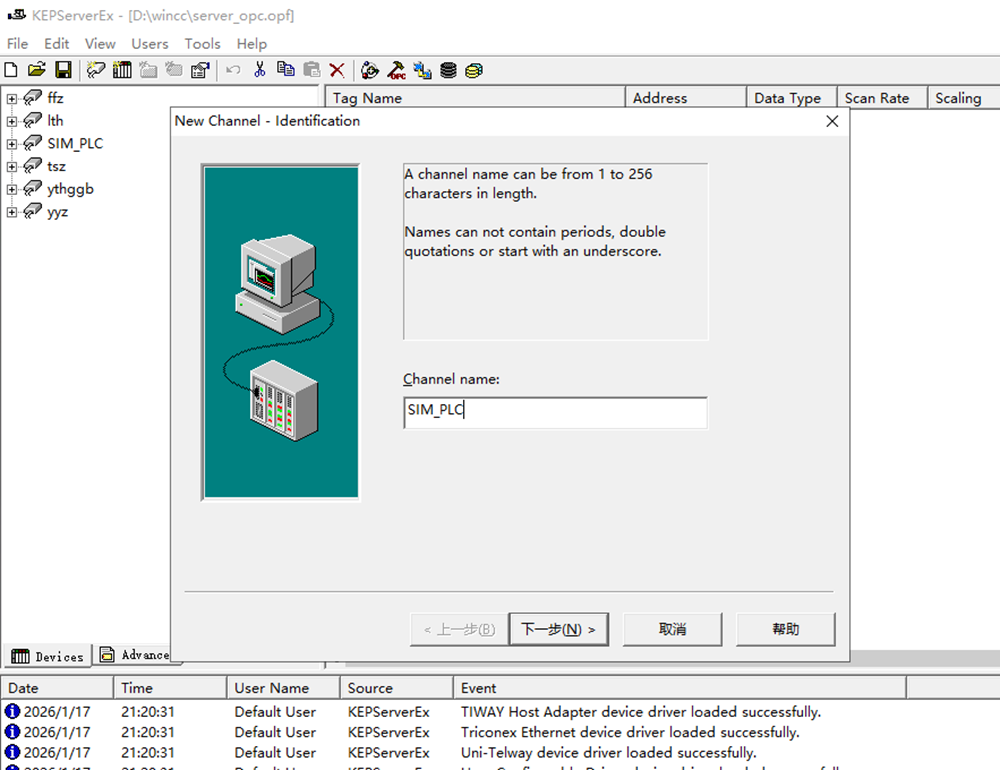
Task: Click the 帮助 help button
Action: [785, 629]
